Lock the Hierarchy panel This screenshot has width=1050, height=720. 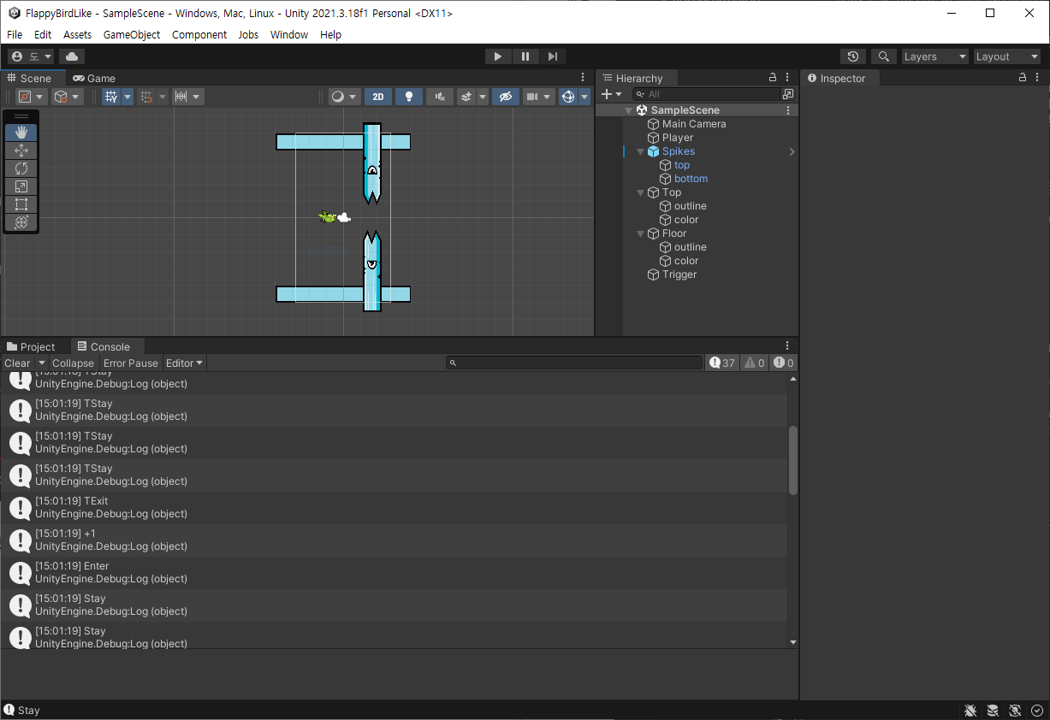pos(772,78)
